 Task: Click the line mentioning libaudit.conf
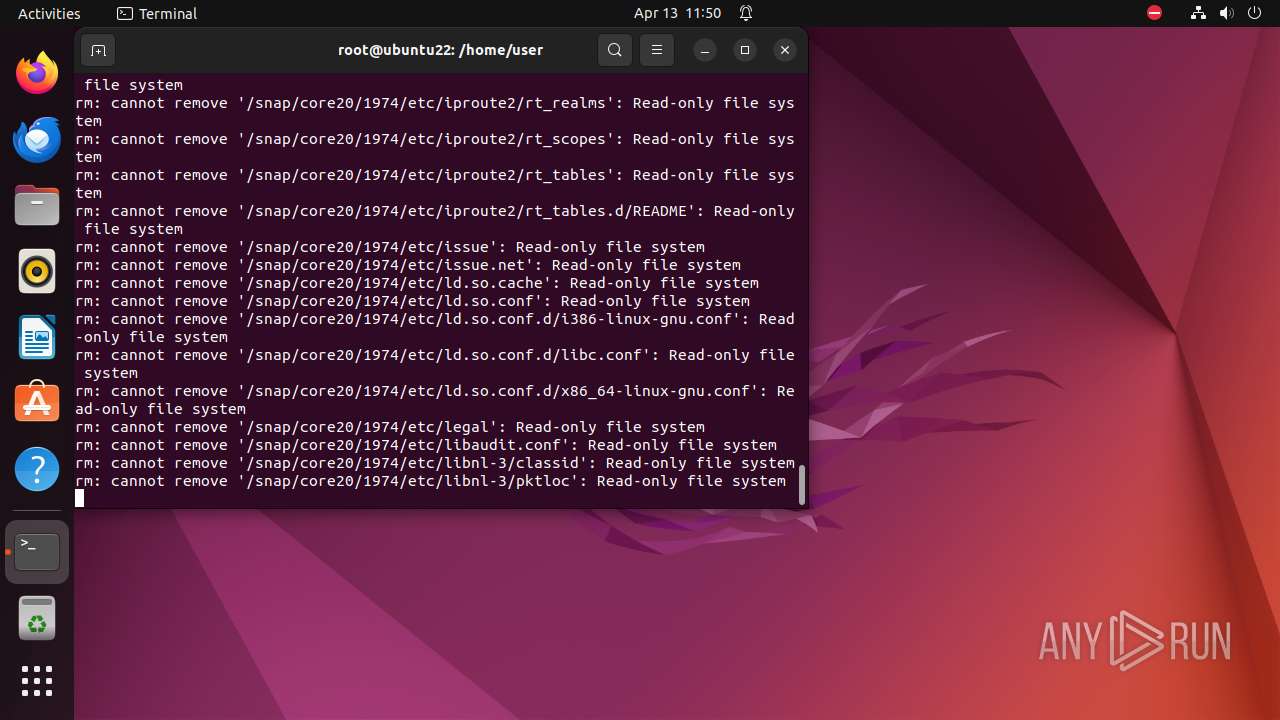(x=426, y=445)
